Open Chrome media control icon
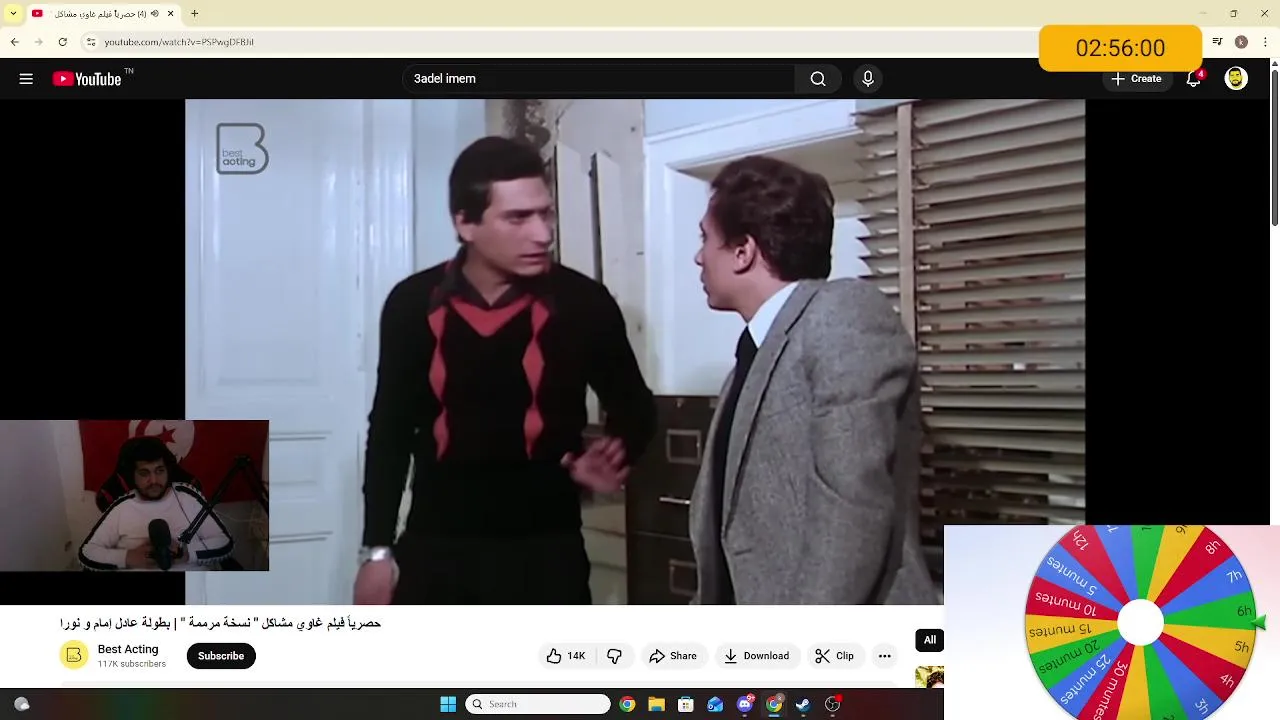1280x720 pixels. [x=1217, y=42]
